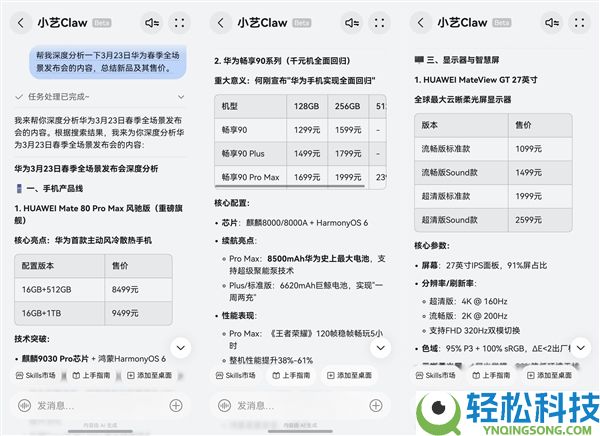Screen dimensions: 600x436
Task: Tap scroll-down chevron button in middle panel
Action: [380, 348]
